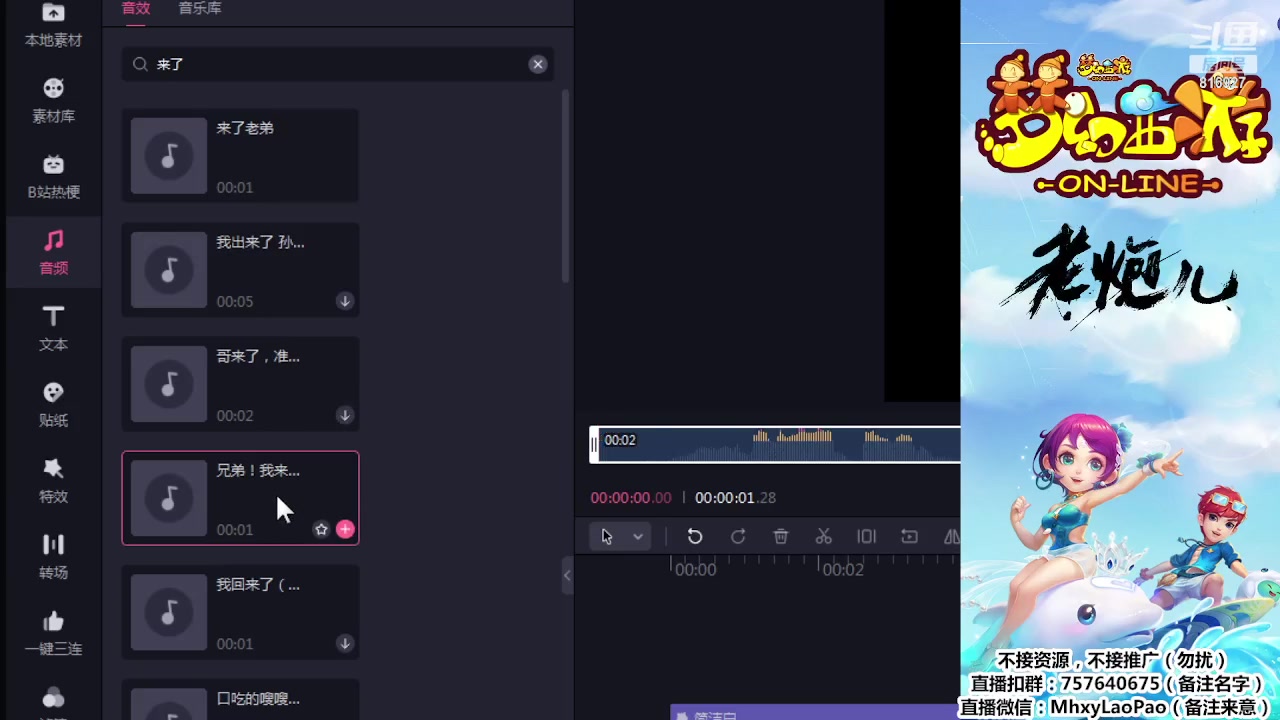Viewport: 1280px width, 720px height.
Task: Open the 特效 effects panel
Action: [53, 481]
